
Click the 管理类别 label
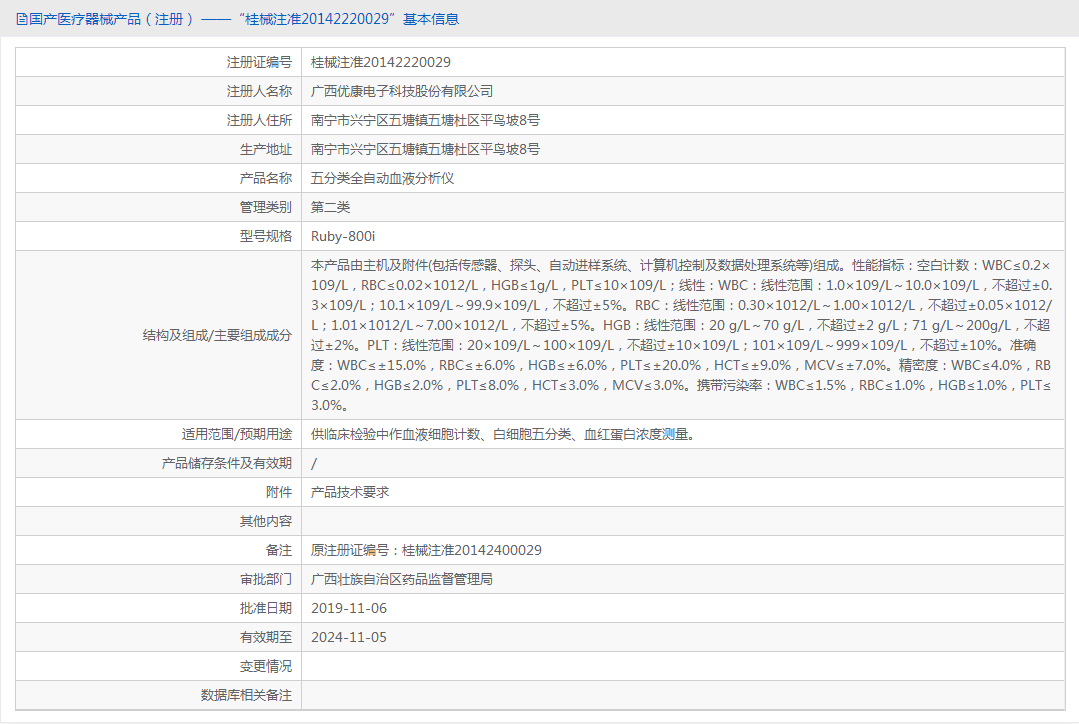(266, 207)
